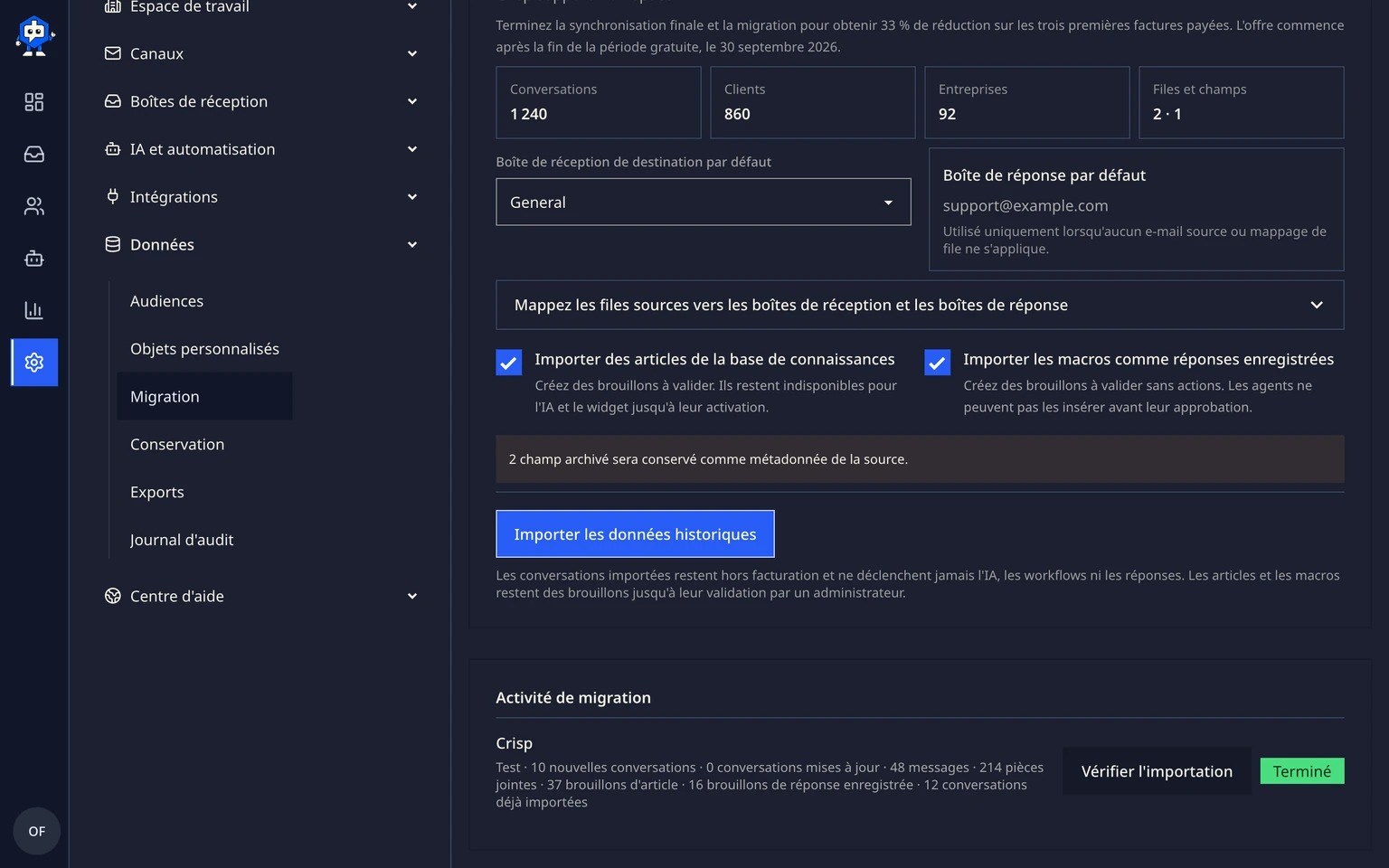1389x868 pixels.
Task: Click the Centre d'aide lifebuoy icon
Action: click(113, 596)
